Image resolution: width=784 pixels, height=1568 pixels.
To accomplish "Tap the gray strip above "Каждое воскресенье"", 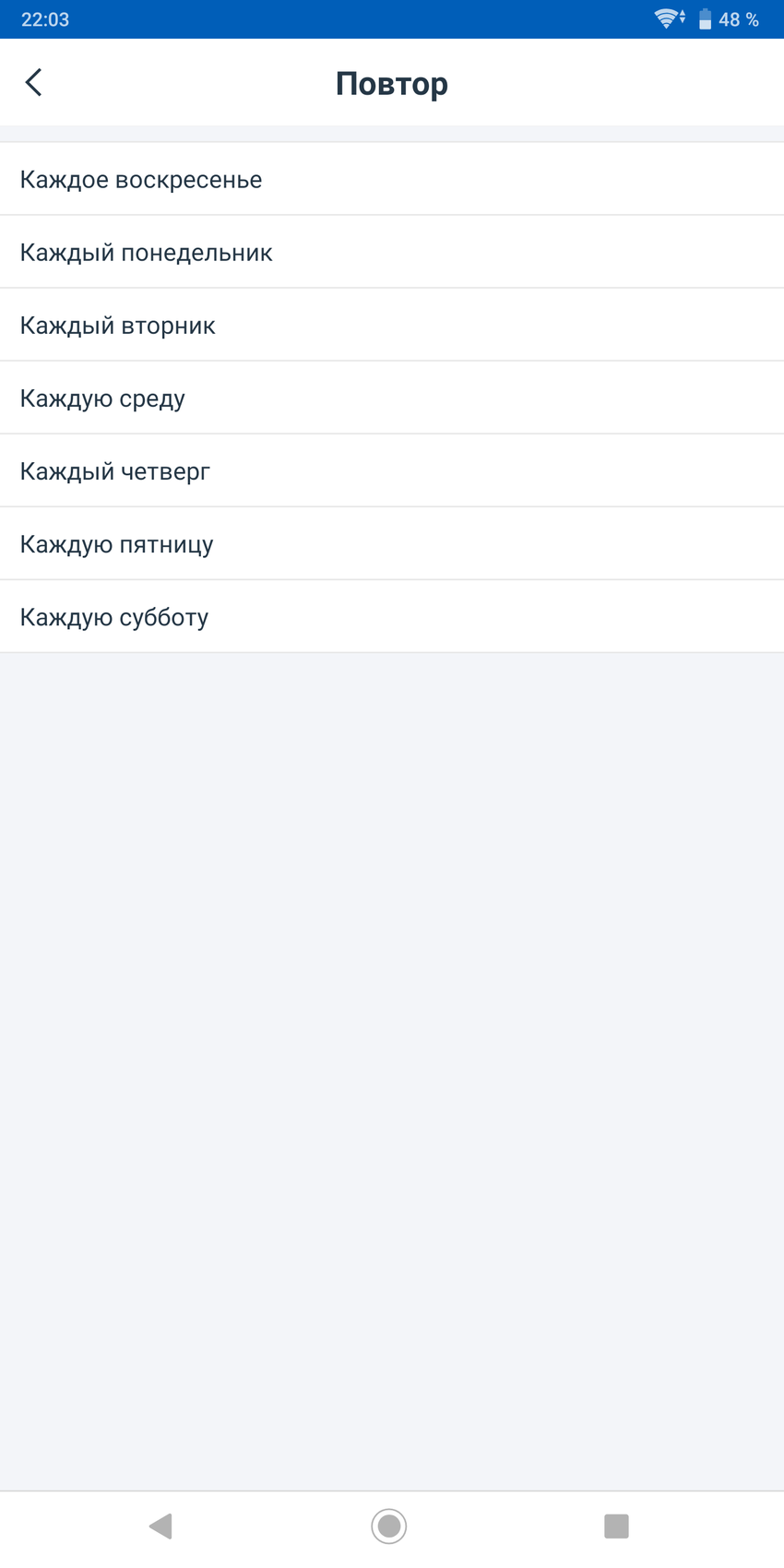I will pos(392,134).
